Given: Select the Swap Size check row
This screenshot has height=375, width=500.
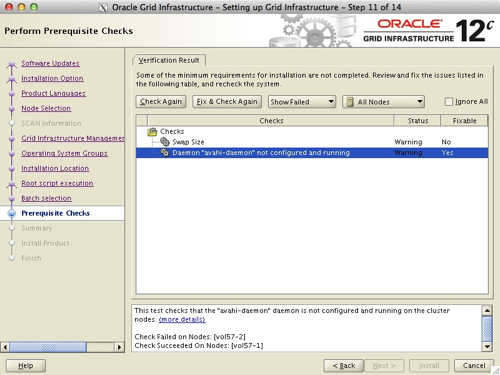Looking at the screenshot, I should [312, 142].
